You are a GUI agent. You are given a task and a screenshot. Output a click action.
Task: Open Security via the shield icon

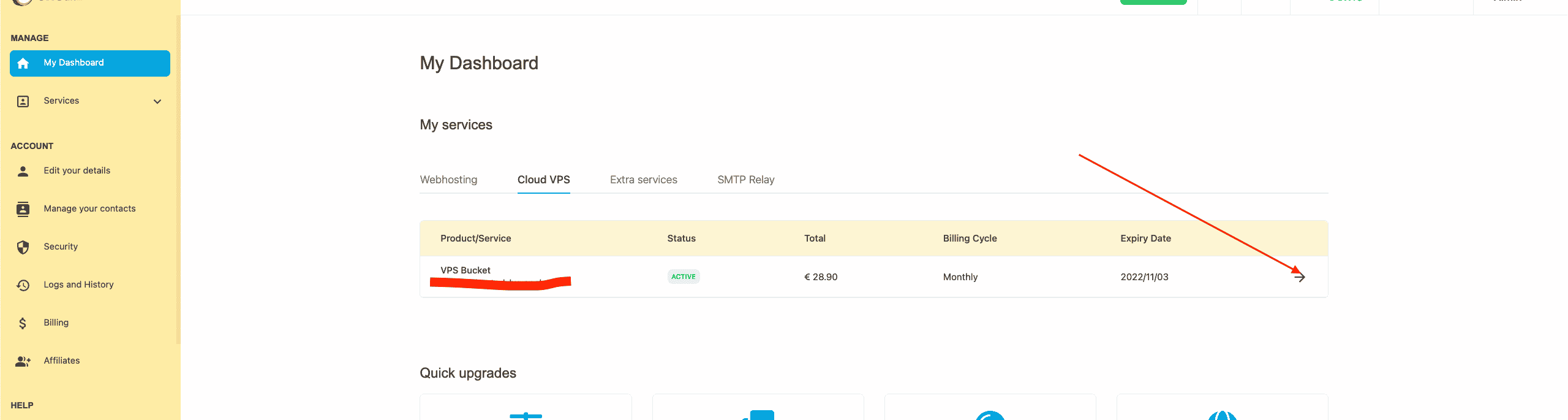(23, 247)
